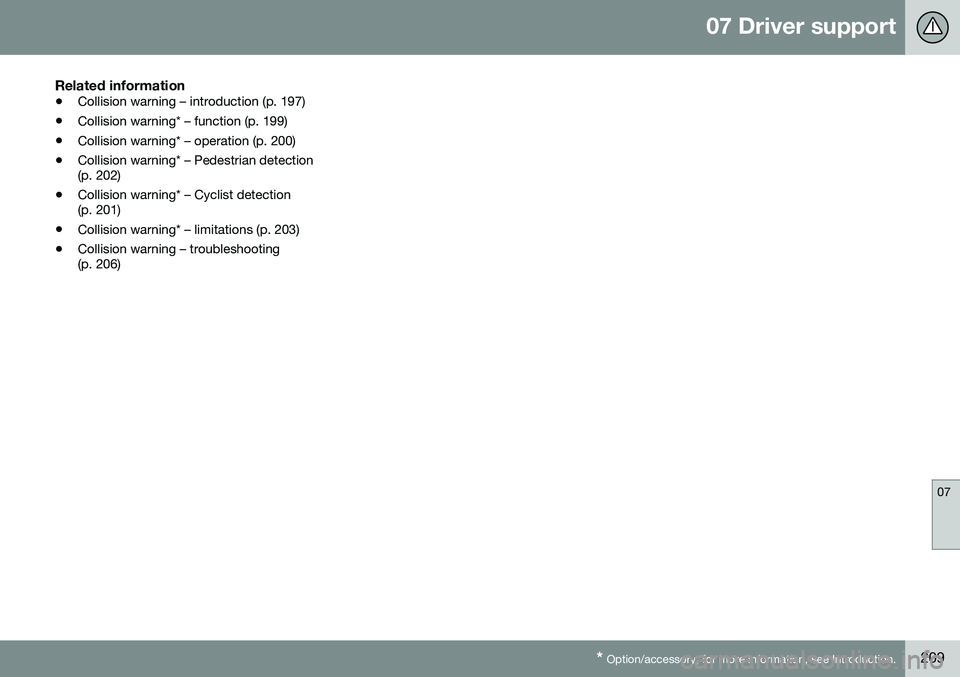Open Collision warning – introduction (p. 197)
The height and width of the screenshot is (677, 960).
click(x=191, y=102)
